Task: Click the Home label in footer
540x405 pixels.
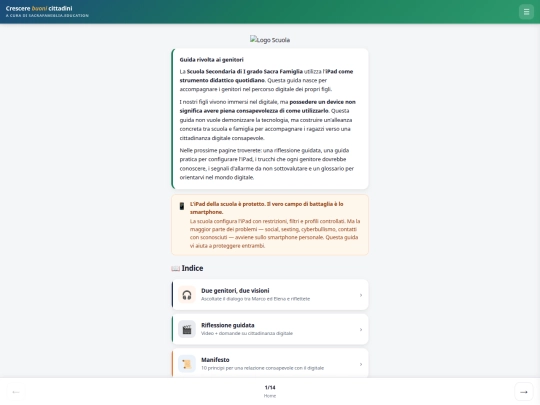Action: [x=270, y=396]
